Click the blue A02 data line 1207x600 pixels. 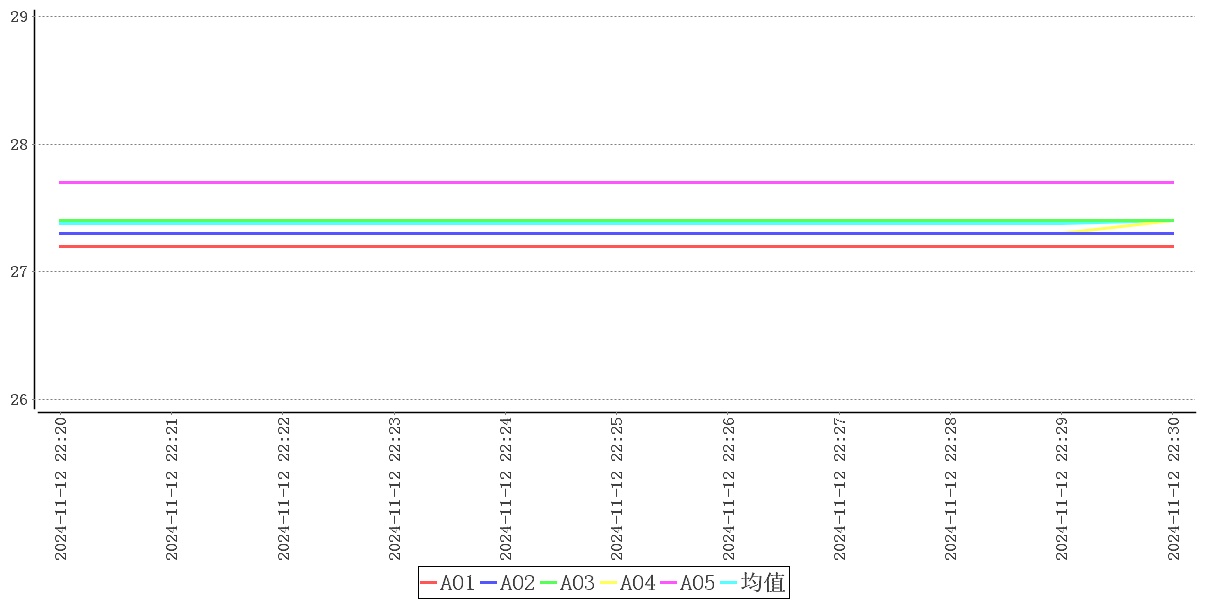600,233
